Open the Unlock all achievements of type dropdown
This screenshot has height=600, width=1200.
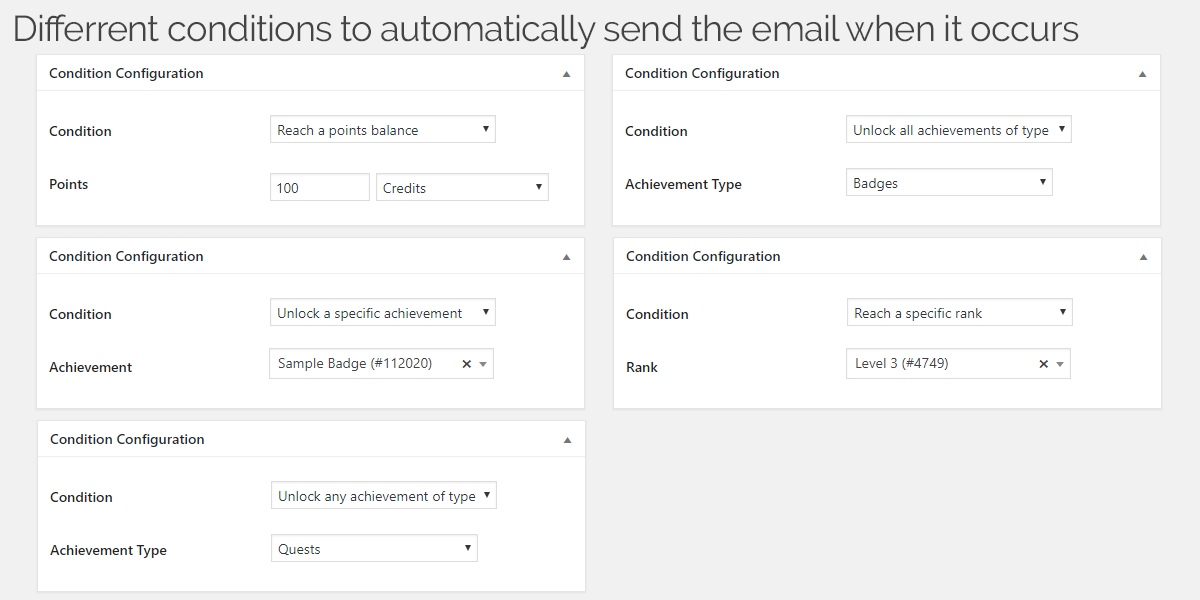coord(959,130)
